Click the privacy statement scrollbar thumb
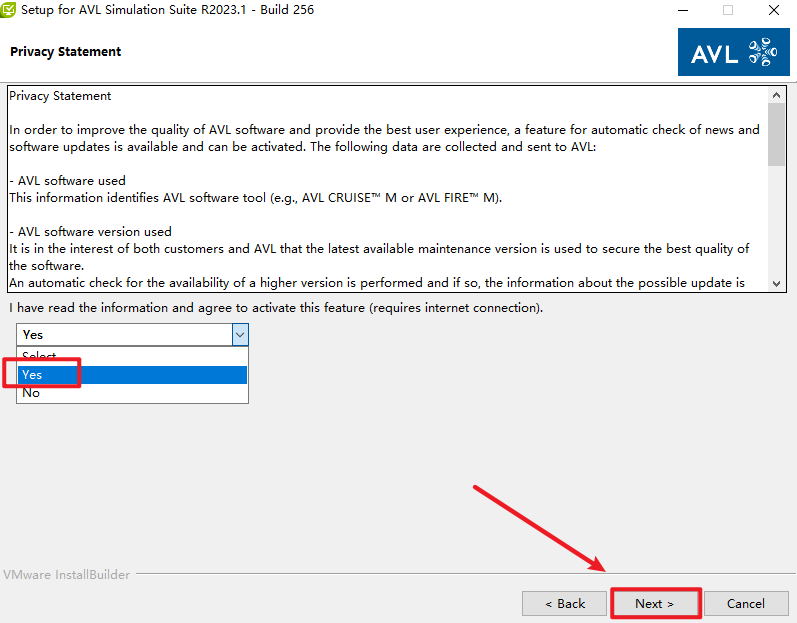This screenshot has height=623, width=797. tap(776, 135)
